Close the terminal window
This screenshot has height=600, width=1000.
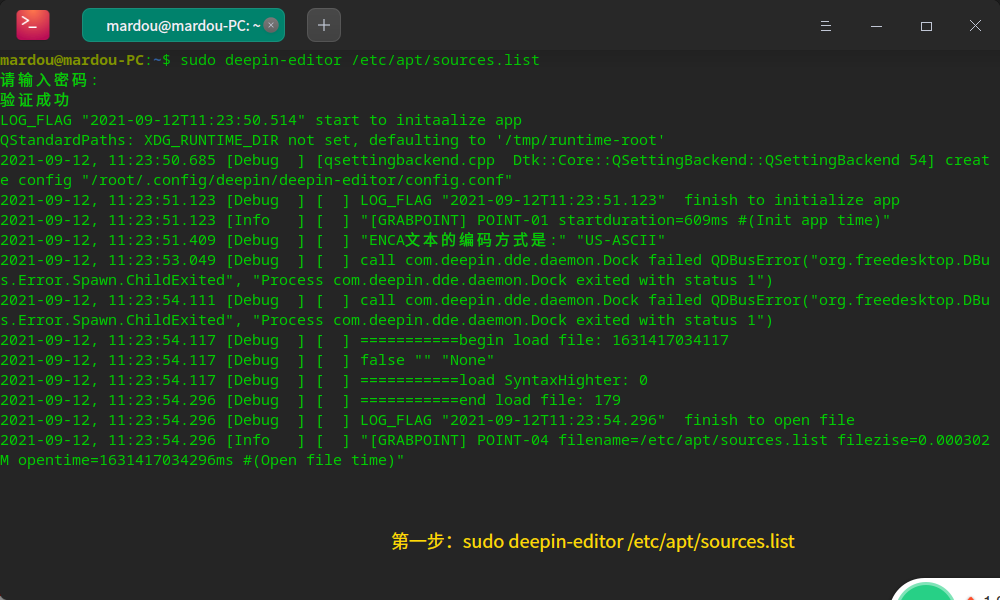coord(975,25)
